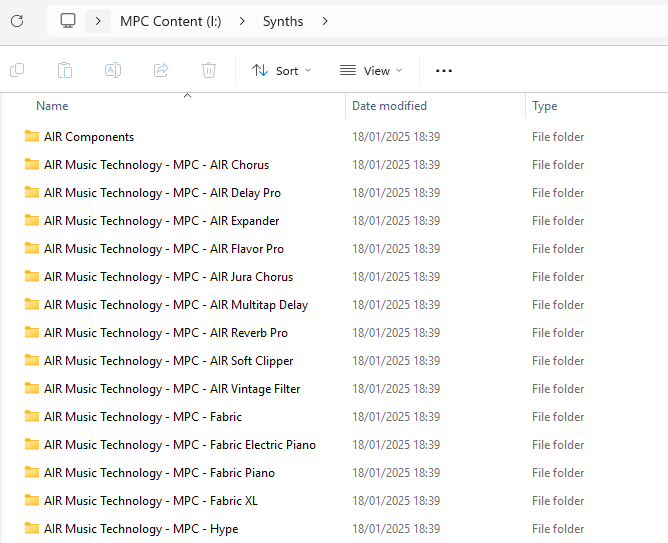Viewport: 668px width, 543px height.
Task: Open chevron after Synths breadcrumb
Action: pos(325,21)
